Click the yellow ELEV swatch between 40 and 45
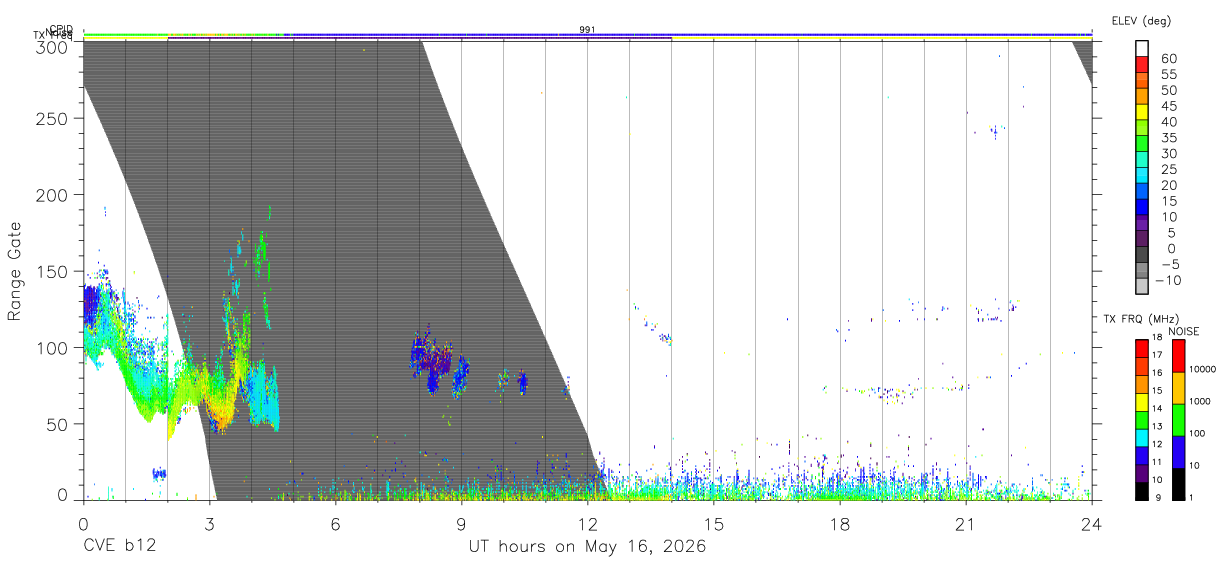Image resolution: width=1228 pixels, height=567 pixels. pyautogui.click(x=1142, y=113)
